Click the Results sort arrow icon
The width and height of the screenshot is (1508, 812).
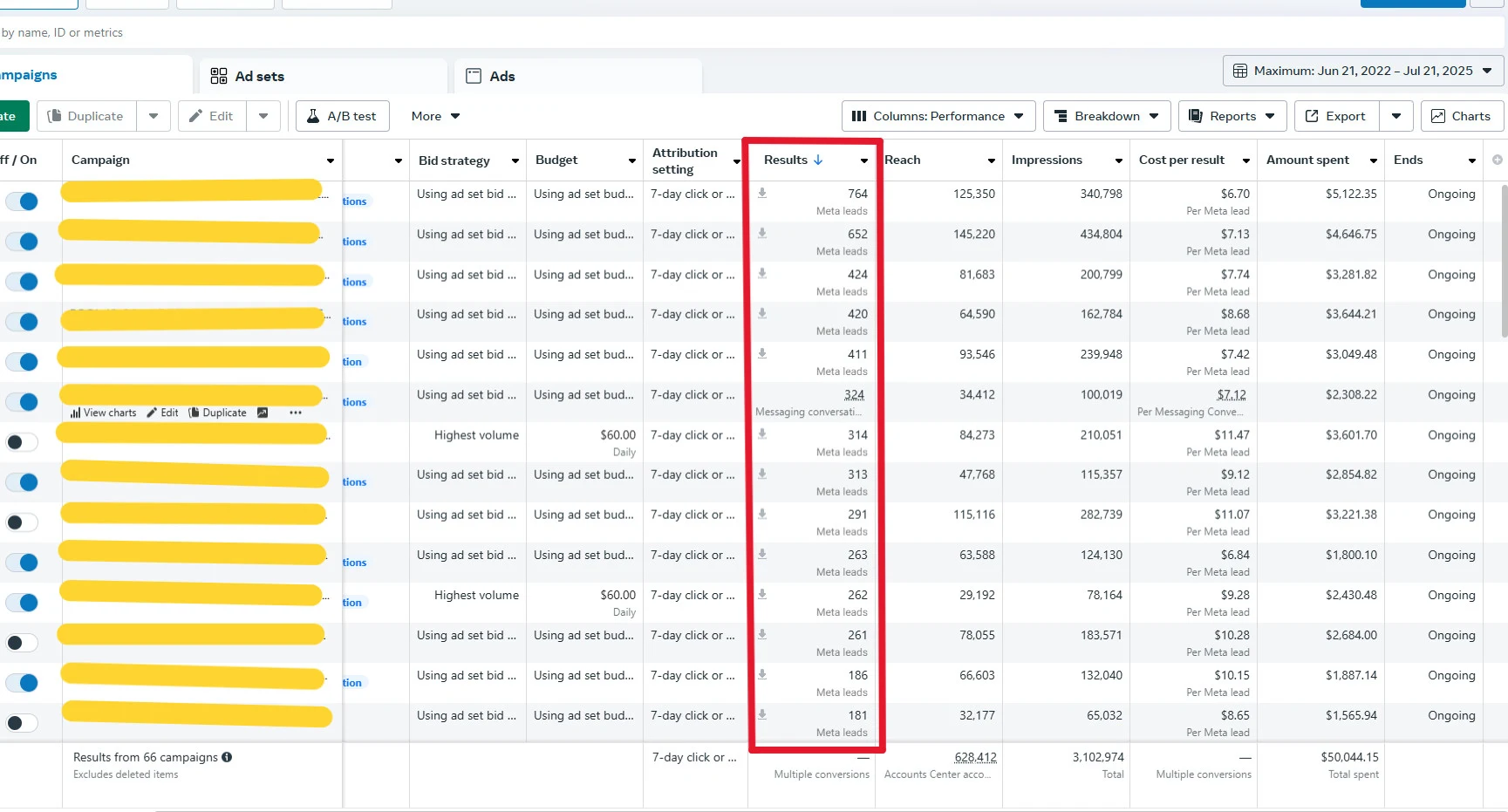[x=818, y=160]
